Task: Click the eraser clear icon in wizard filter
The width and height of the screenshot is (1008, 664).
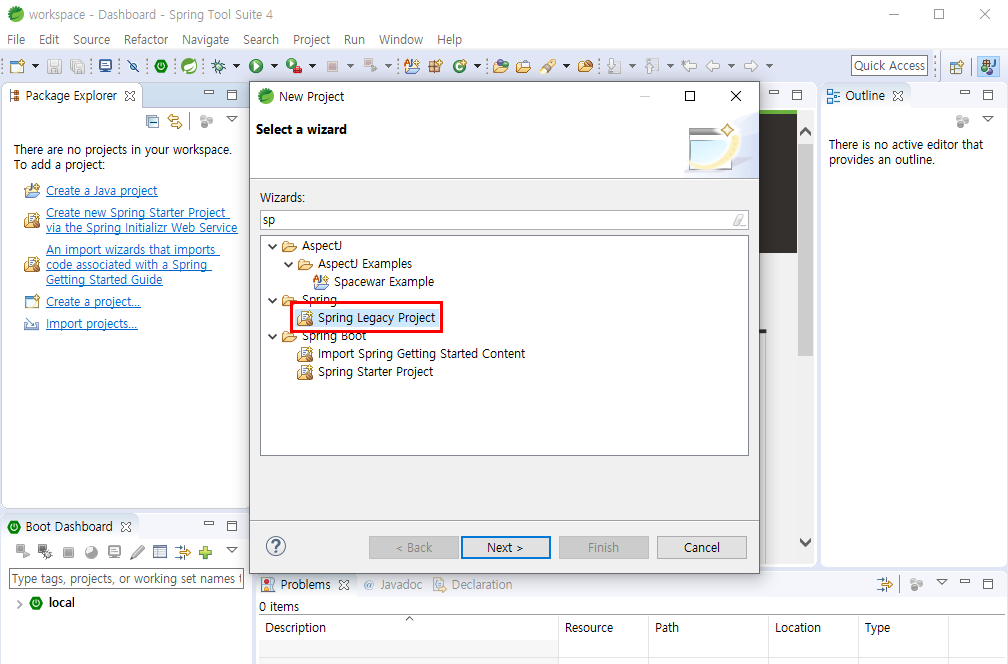Action: click(x=739, y=220)
